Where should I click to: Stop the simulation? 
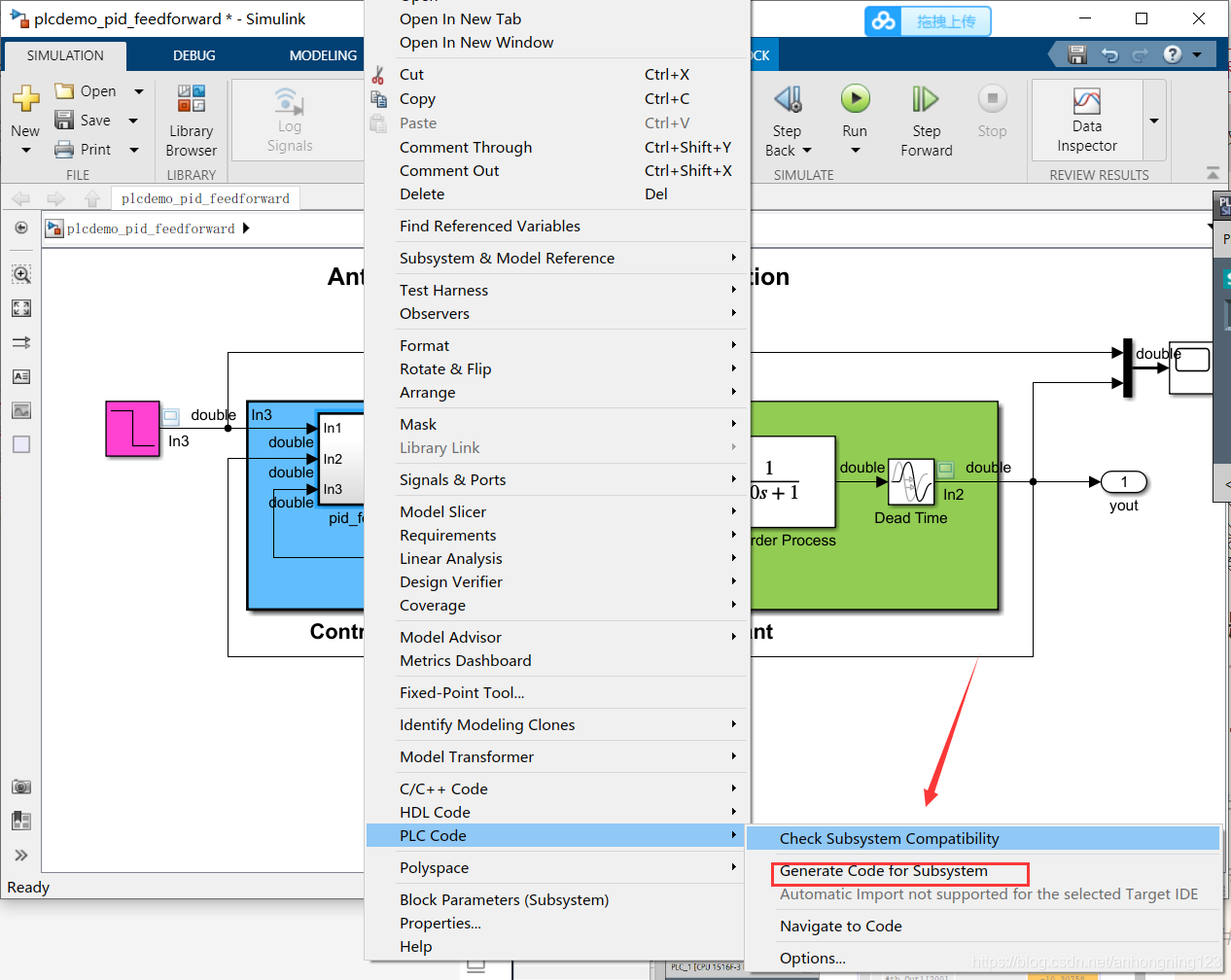pyautogui.click(x=992, y=98)
